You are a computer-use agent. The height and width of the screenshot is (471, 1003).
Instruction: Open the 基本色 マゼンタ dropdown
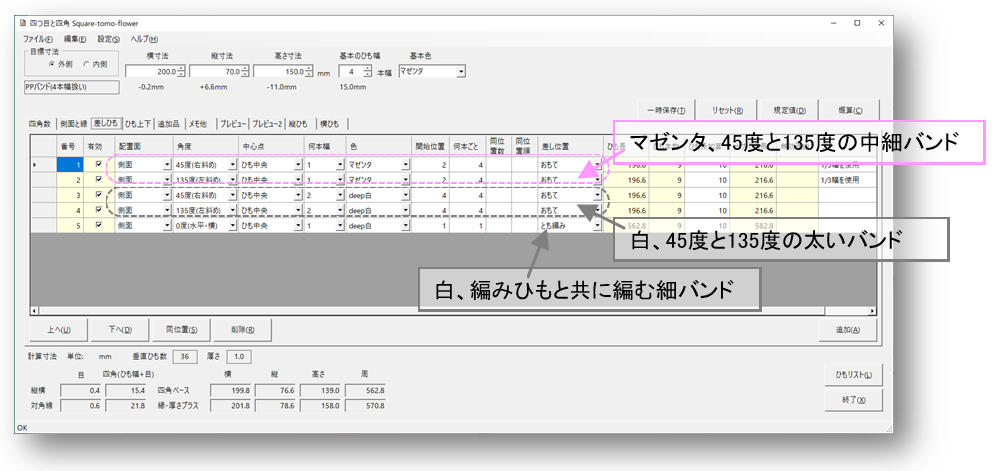(x=461, y=72)
